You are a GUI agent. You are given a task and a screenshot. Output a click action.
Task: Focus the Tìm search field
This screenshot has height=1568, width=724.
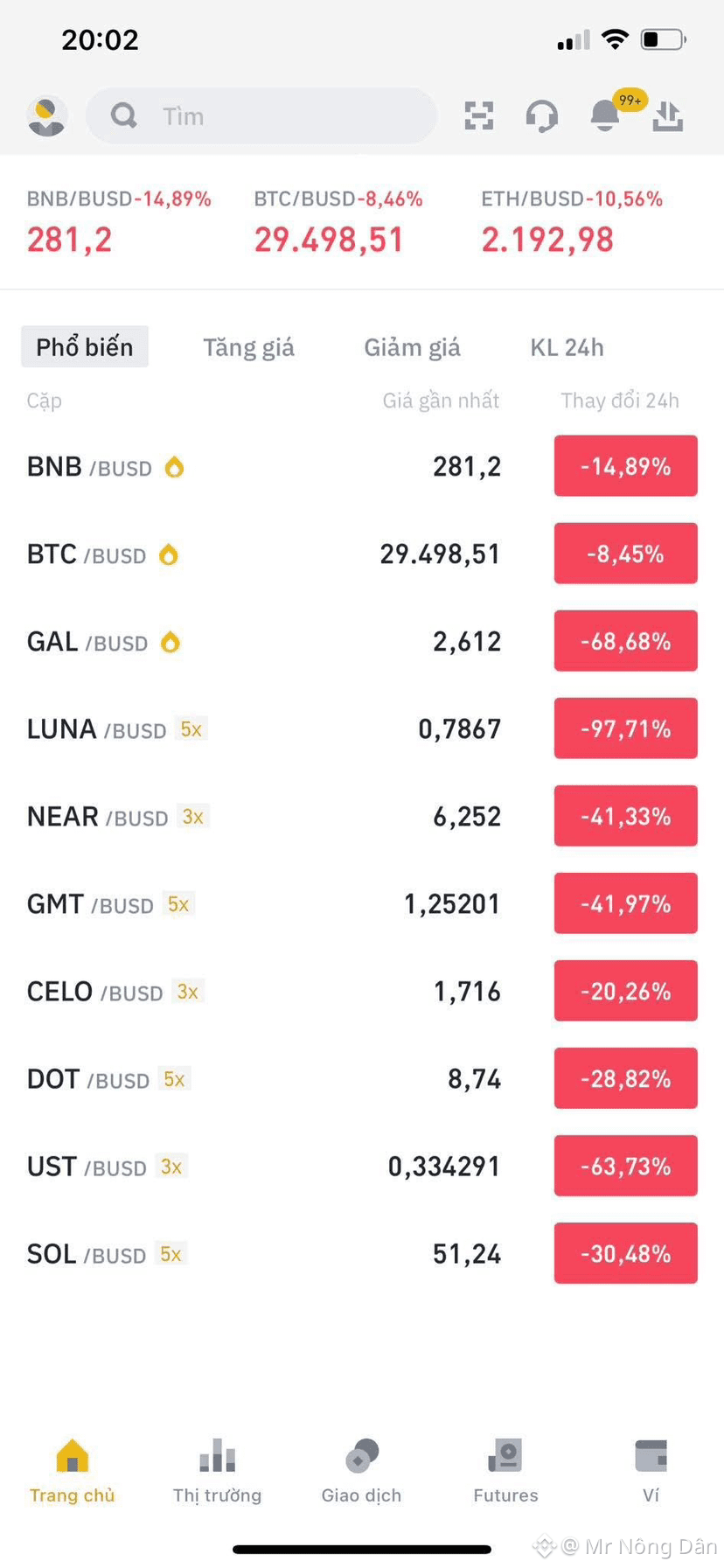(x=261, y=115)
